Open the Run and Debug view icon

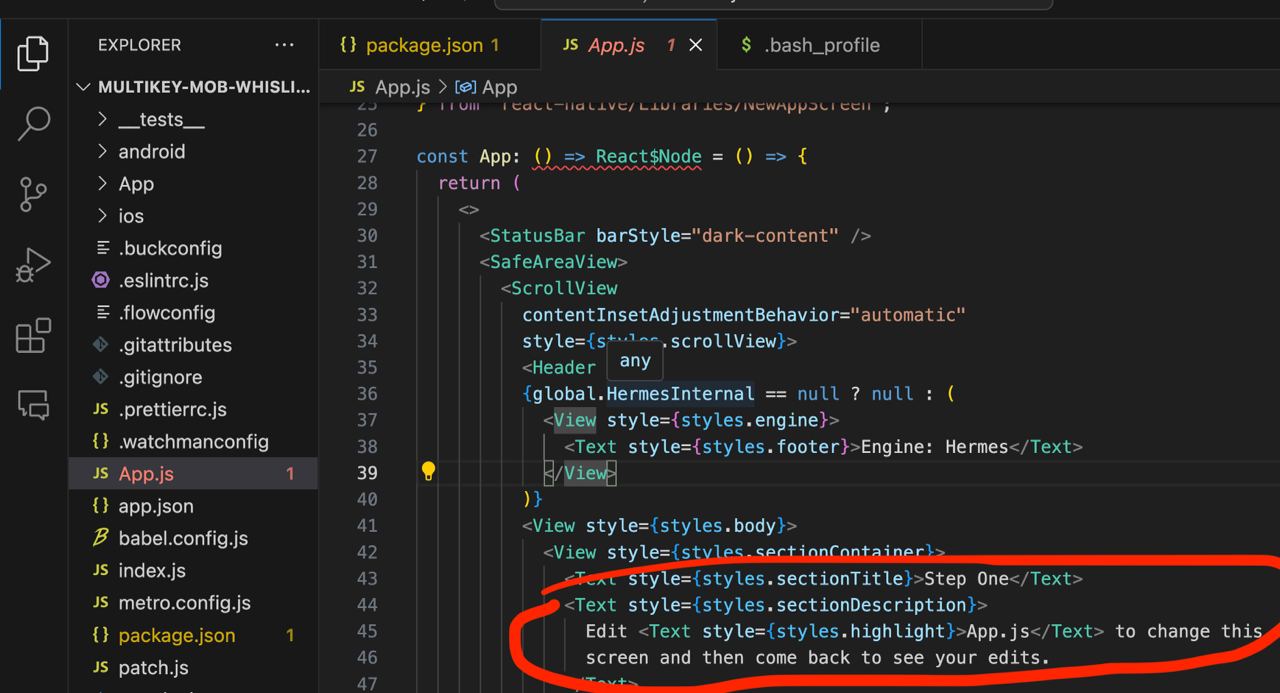(x=33, y=265)
